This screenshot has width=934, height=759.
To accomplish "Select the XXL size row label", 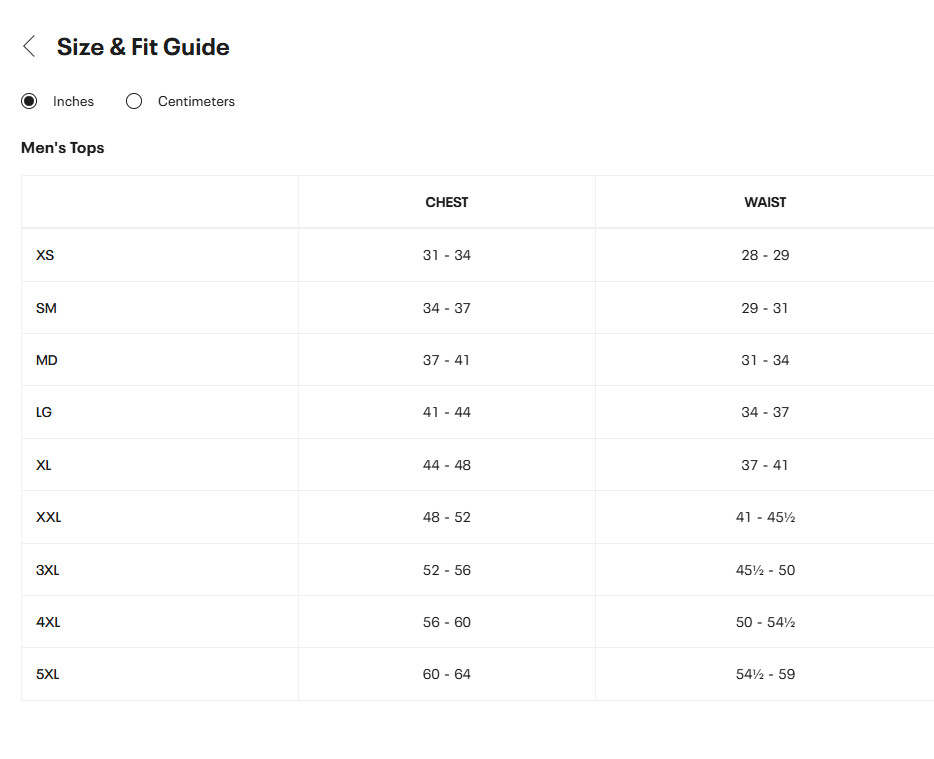I will tap(49, 518).
